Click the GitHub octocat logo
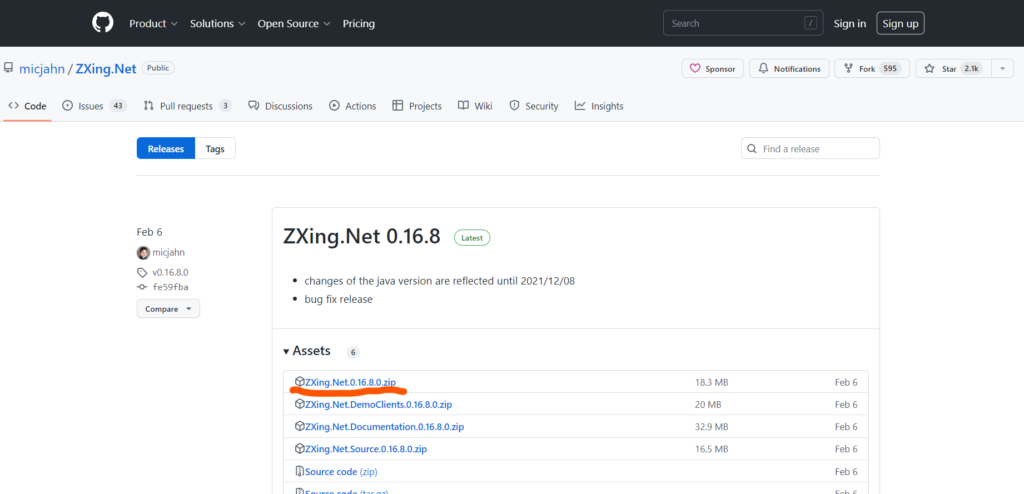This screenshot has width=1024, height=494. (x=103, y=23)
